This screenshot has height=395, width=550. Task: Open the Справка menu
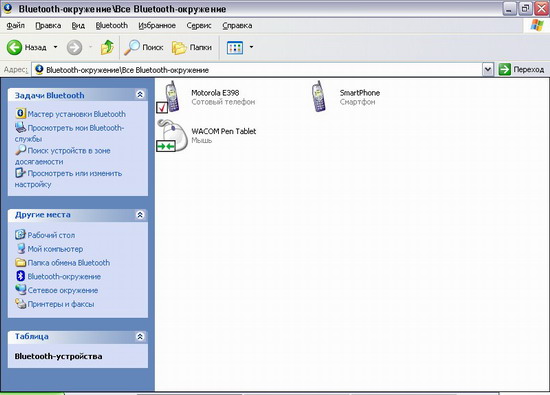pos(237,25)
